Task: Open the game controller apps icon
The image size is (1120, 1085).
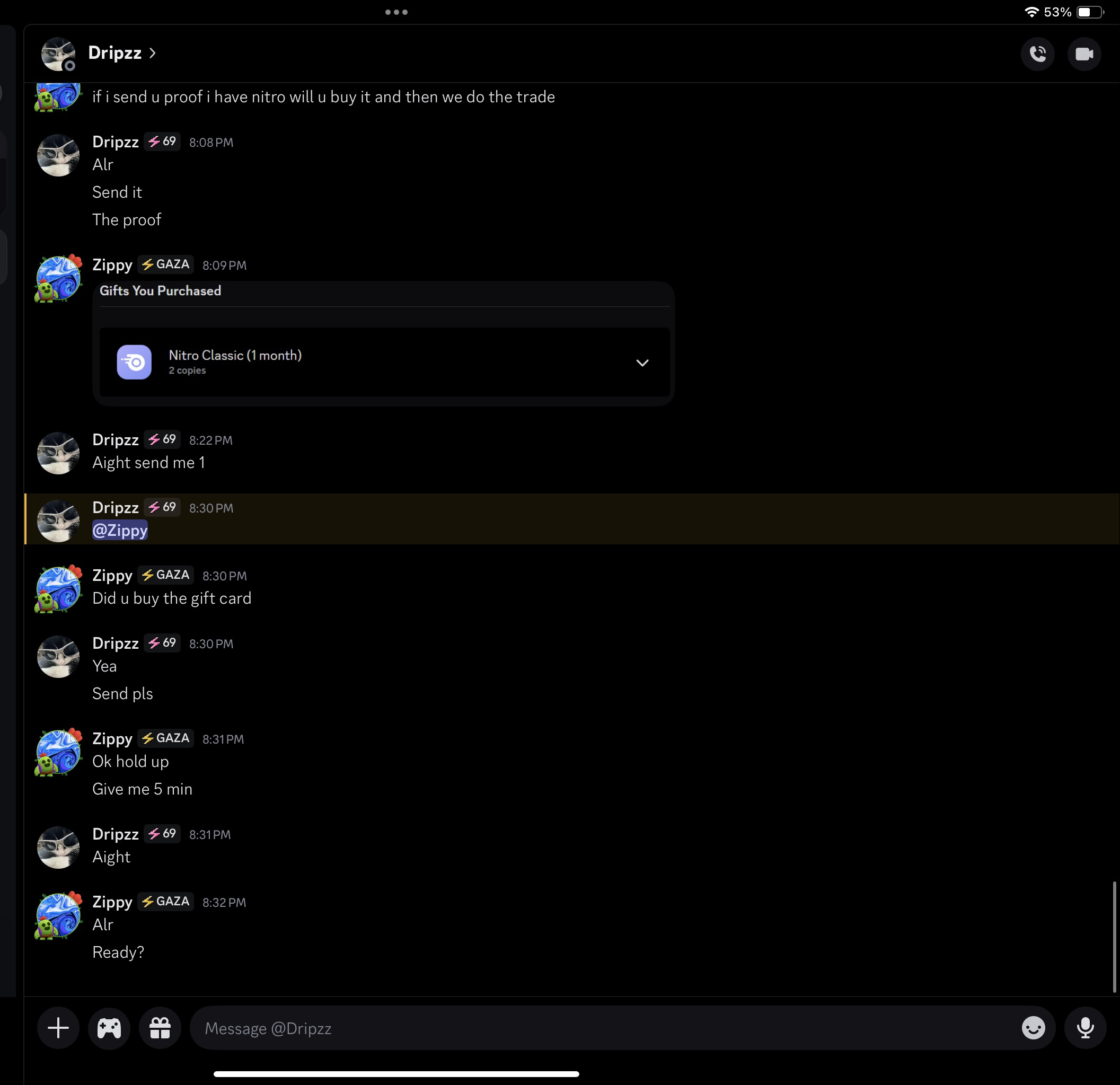Action: [109, 1028]
